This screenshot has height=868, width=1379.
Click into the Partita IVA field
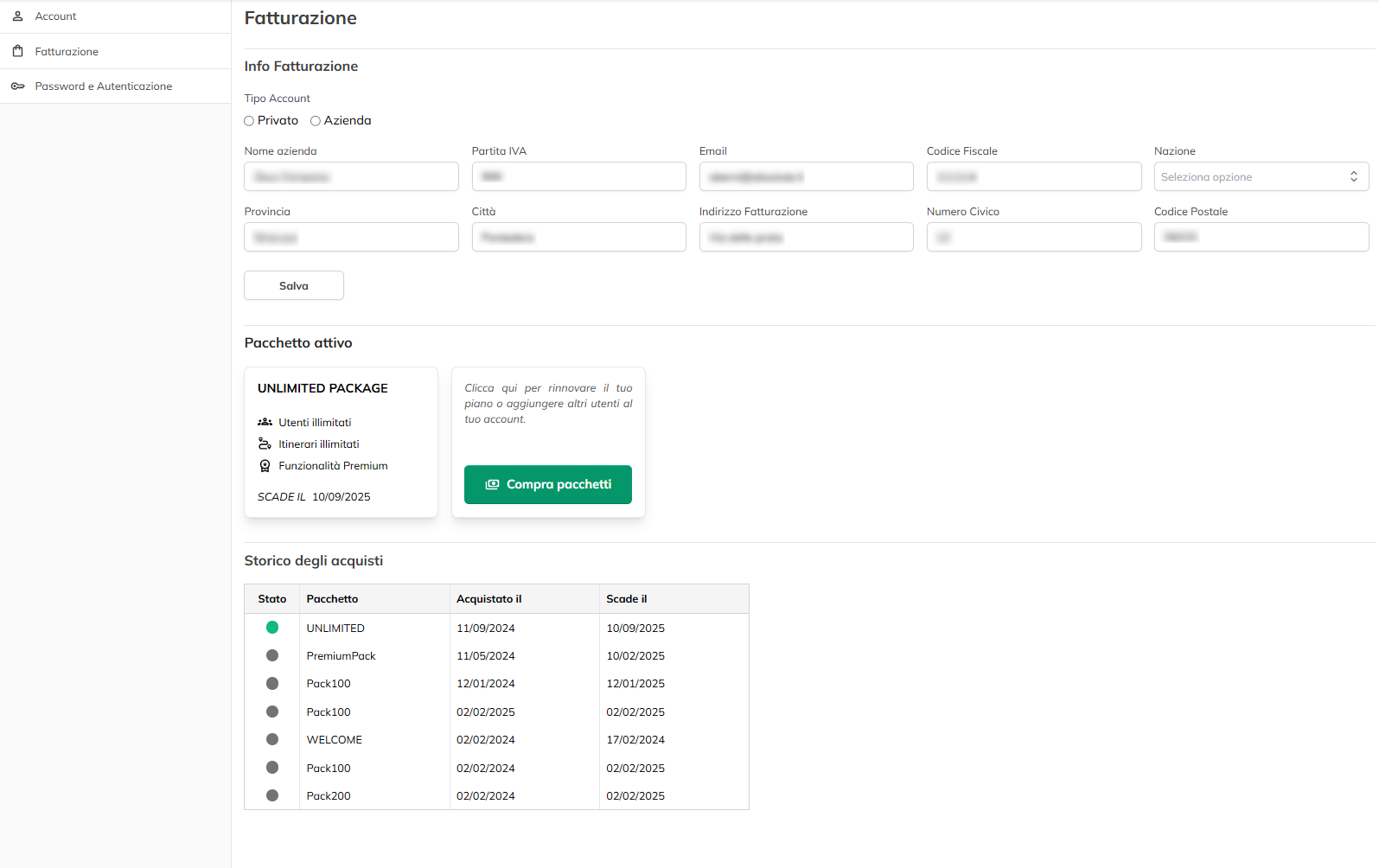pos(578,176)
